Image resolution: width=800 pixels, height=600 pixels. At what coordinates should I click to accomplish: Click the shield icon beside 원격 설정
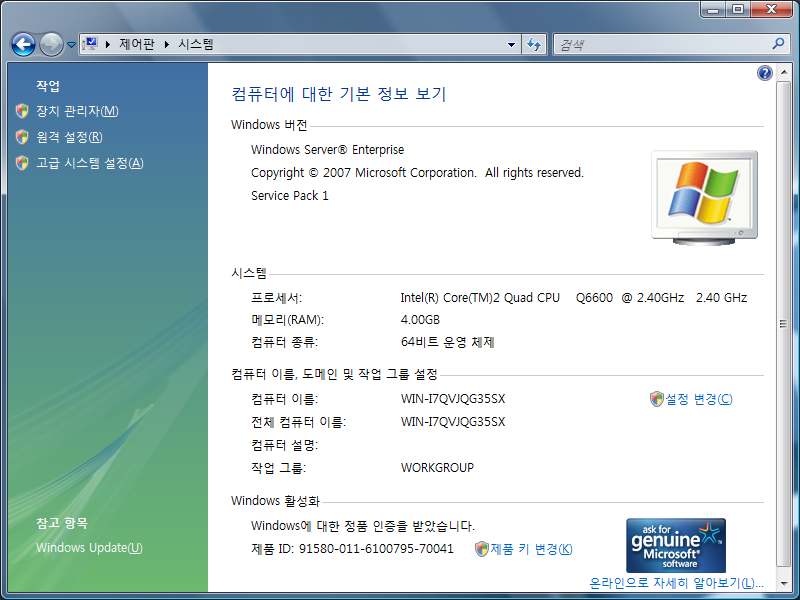click(22, 137)
